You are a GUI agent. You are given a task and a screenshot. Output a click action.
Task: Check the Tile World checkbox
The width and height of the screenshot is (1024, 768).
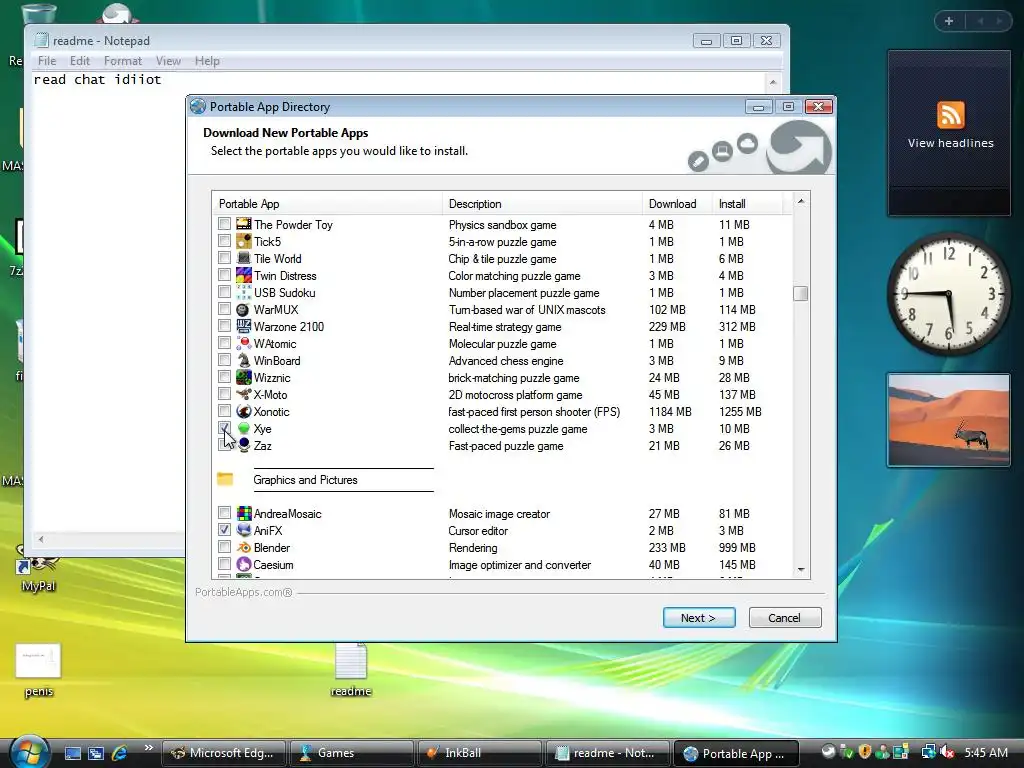(x=224, y=258)
